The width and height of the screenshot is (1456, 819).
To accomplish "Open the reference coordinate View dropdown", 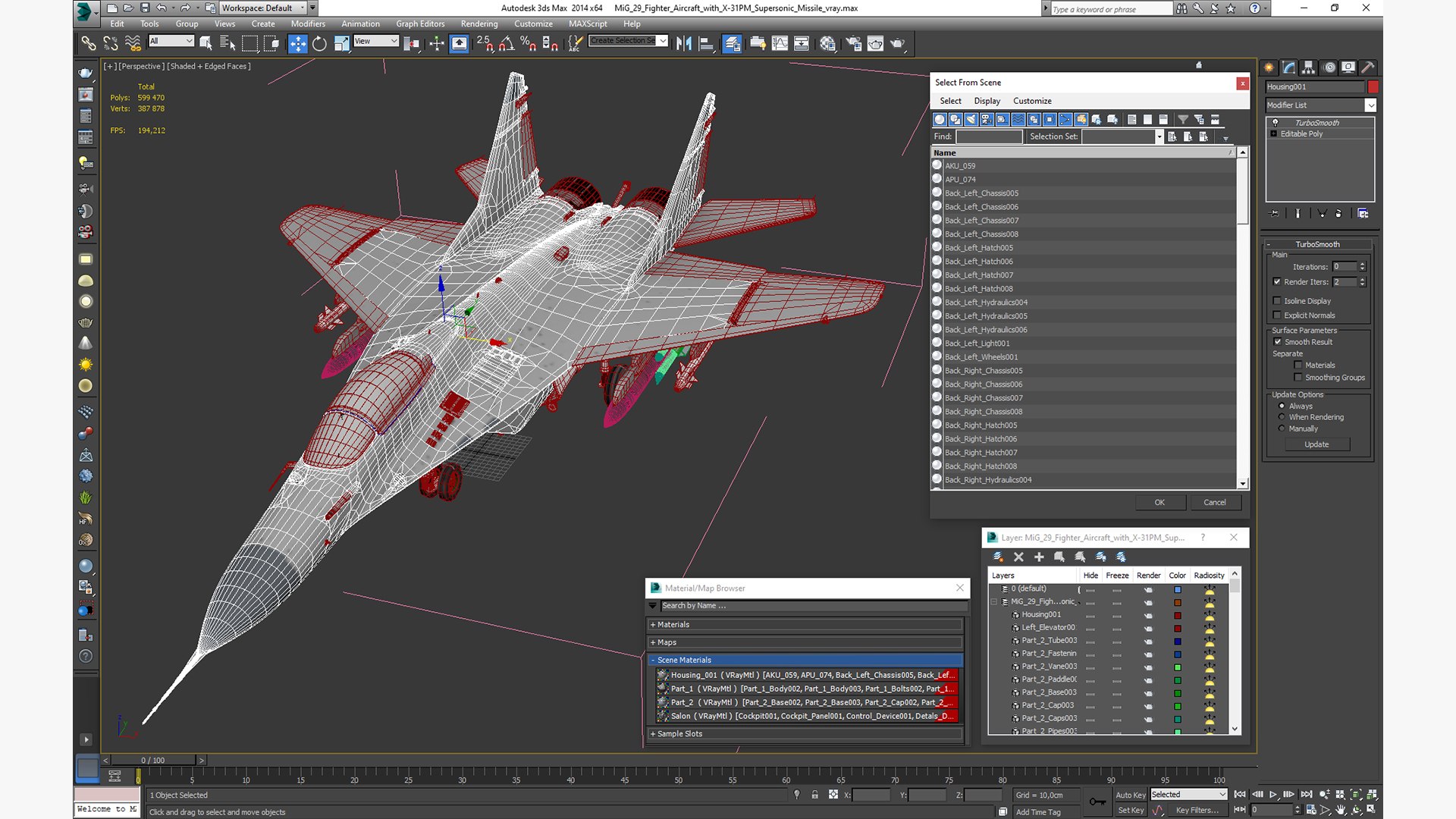I will coord(376,41).
